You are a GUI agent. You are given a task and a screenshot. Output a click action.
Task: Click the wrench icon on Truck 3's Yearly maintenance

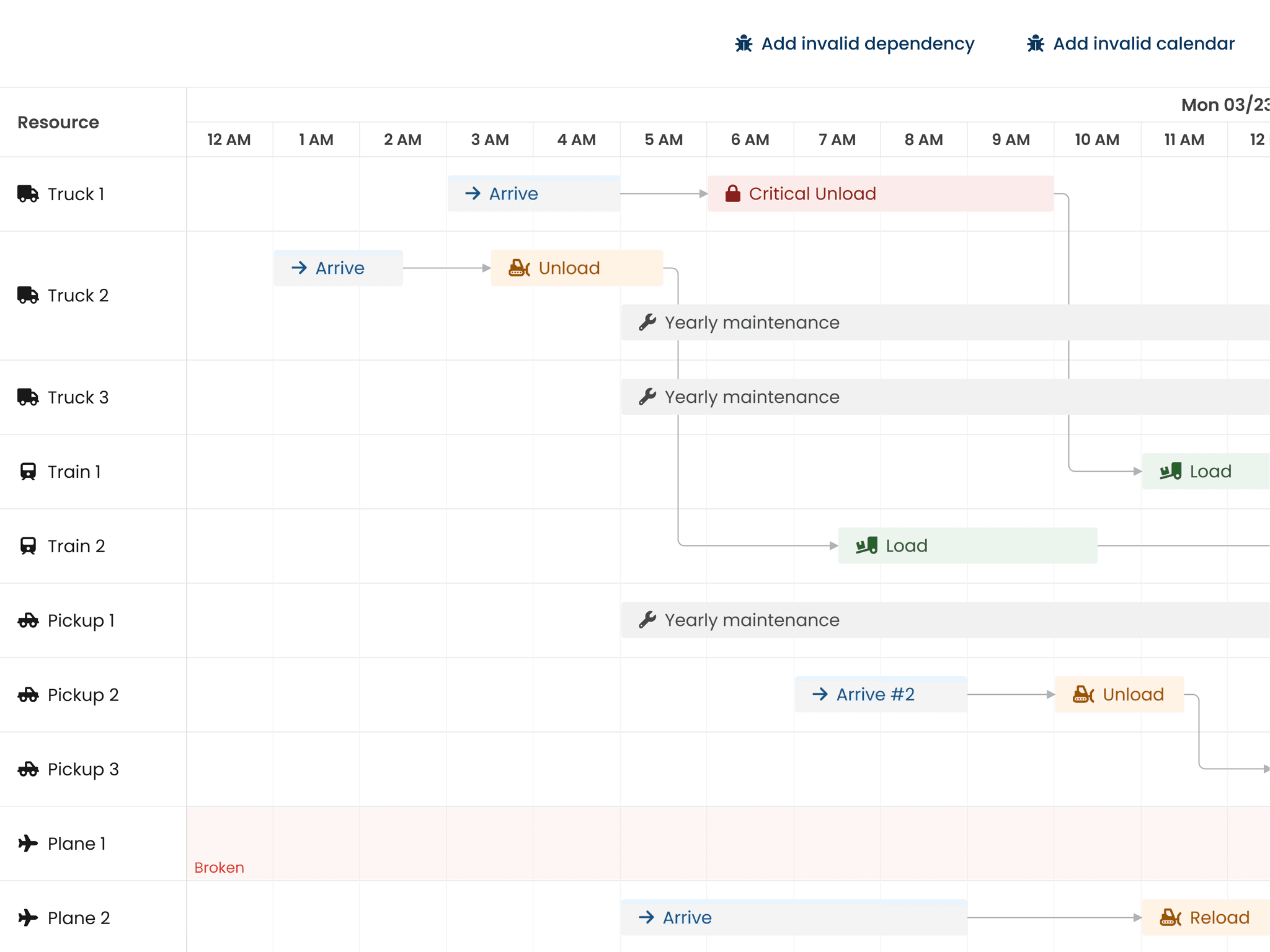point(647,397)
